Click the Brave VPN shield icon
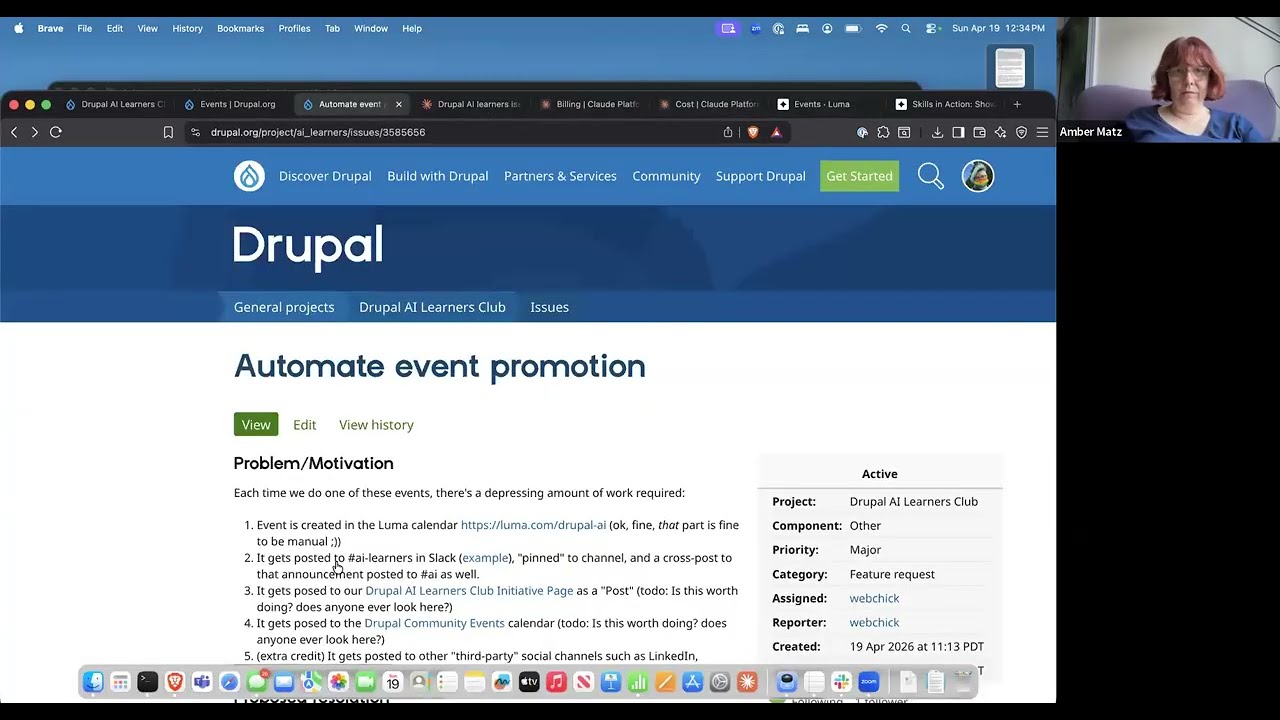This screenshot has height=720, width=1280. coord(1021,132)
